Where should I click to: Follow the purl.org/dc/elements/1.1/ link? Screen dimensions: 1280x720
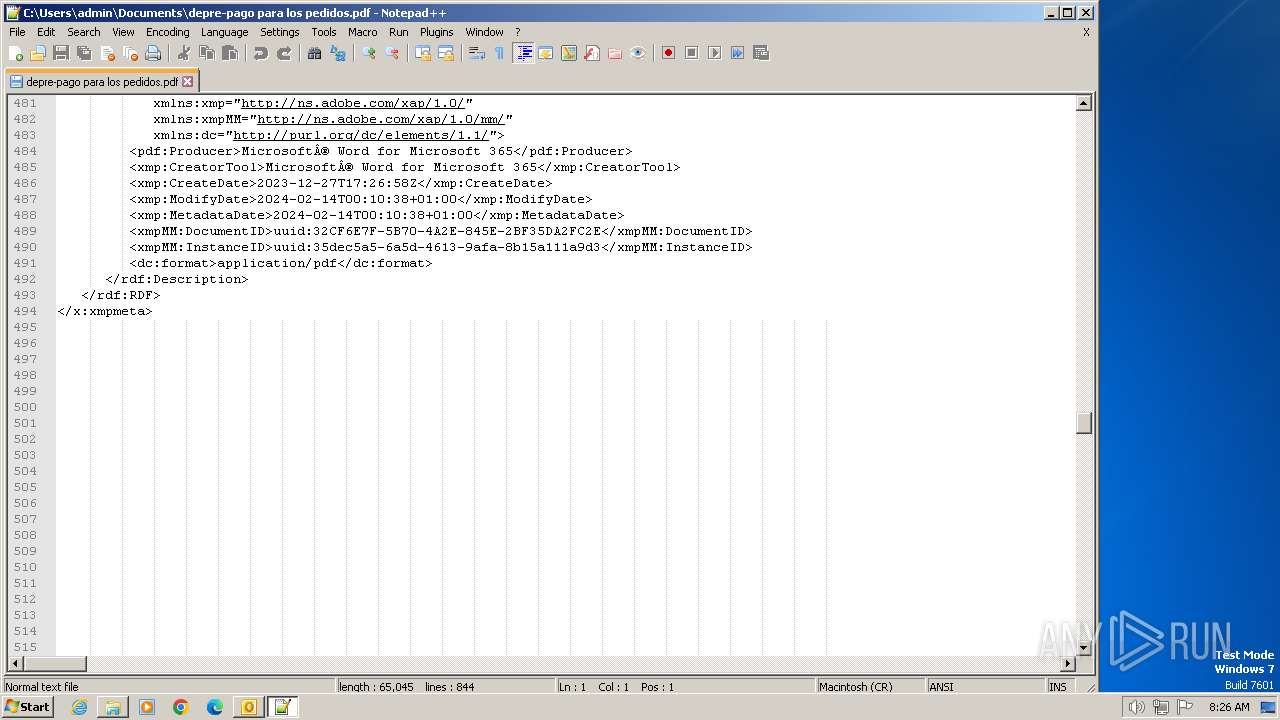[361, 135]
